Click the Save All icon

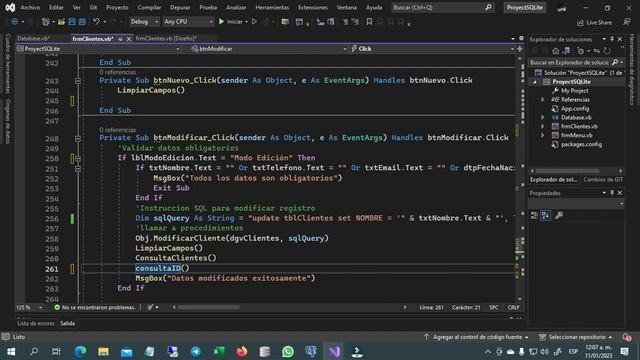tap(82, 22)
